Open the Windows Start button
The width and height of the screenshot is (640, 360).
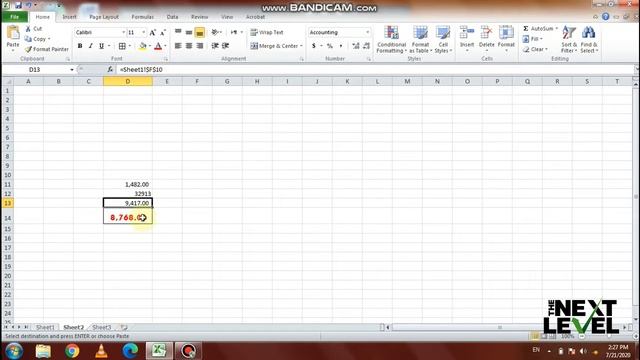click(x=14, y=351)
